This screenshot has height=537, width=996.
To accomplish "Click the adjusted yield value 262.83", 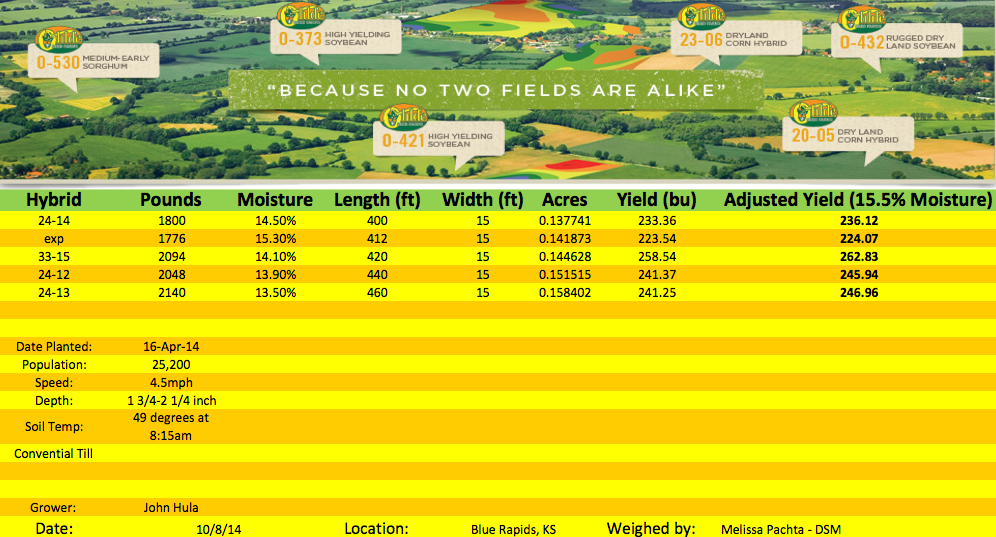I will coord(856,256).
